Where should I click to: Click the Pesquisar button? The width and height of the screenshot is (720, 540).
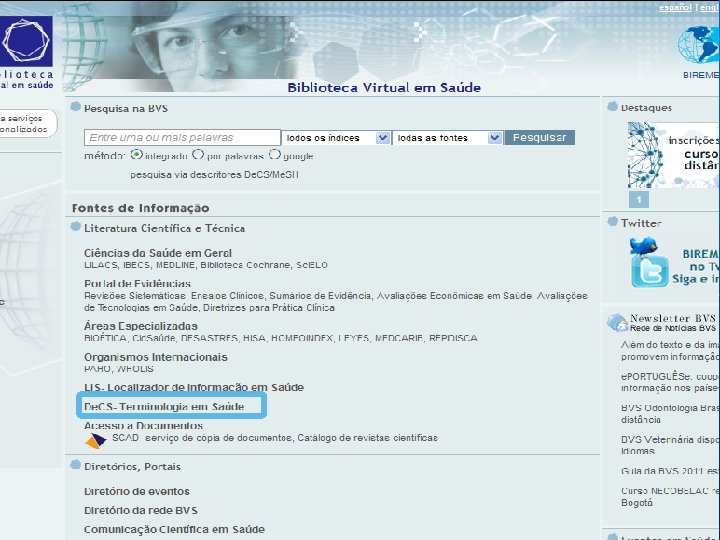click(x=540, y=138)
